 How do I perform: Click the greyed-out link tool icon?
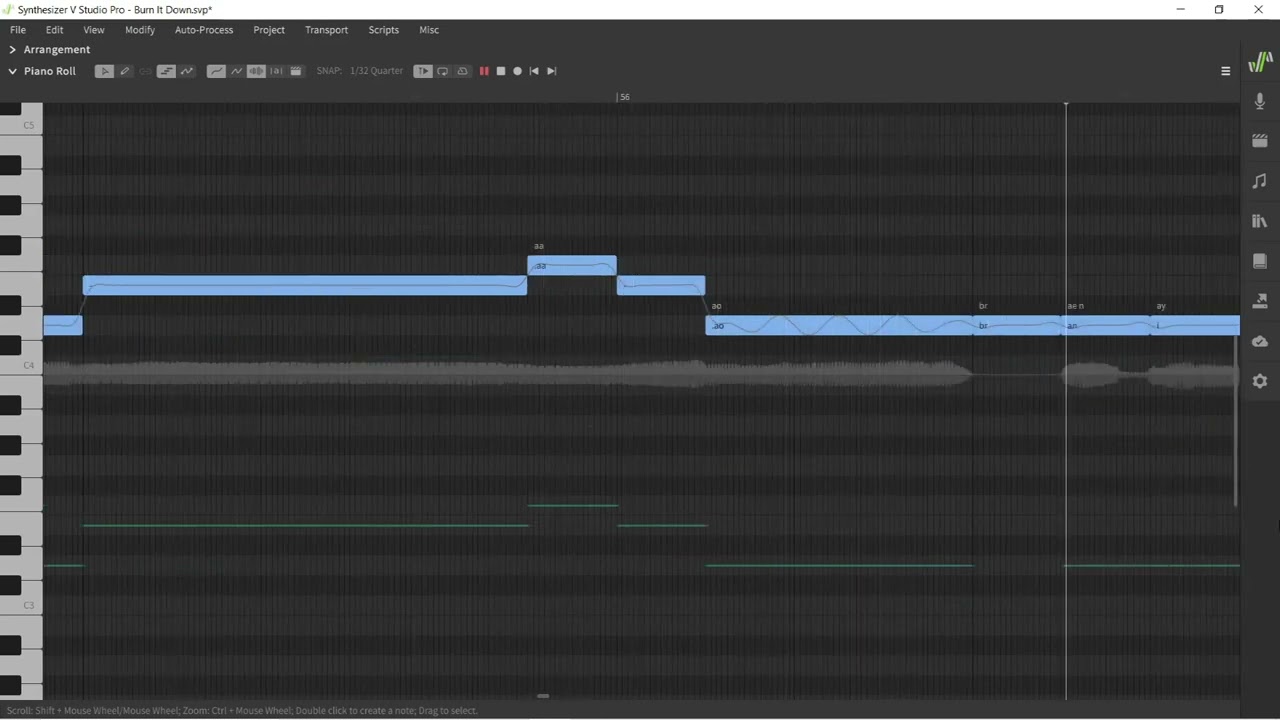(x=146, y=71)
